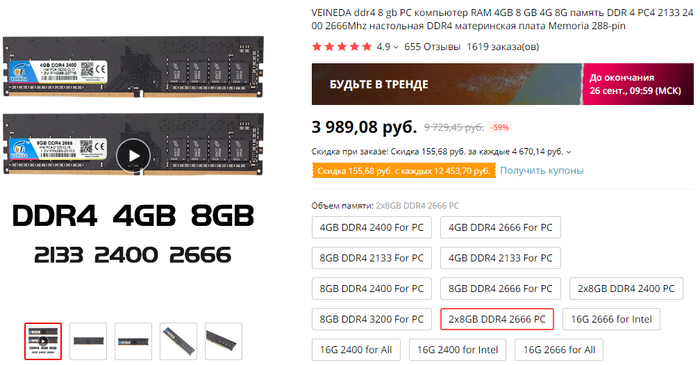700x365 pixels.
Task: Choose 16G 2400 for All option
Action: [356, 350]
